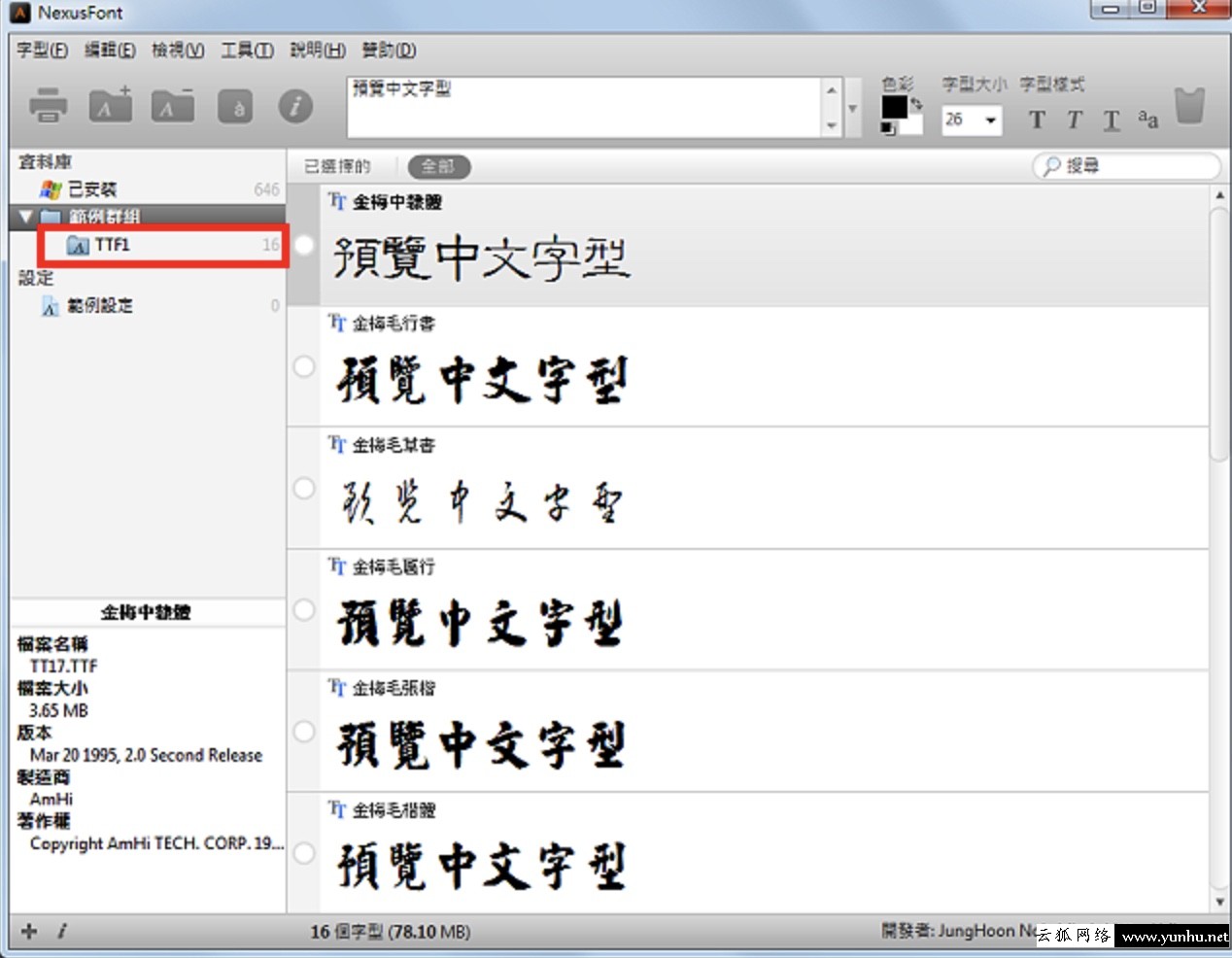The image size is (1232, 958).
Task: Click the font list scroll-down arrow
Action: (x=1219, y=903)
